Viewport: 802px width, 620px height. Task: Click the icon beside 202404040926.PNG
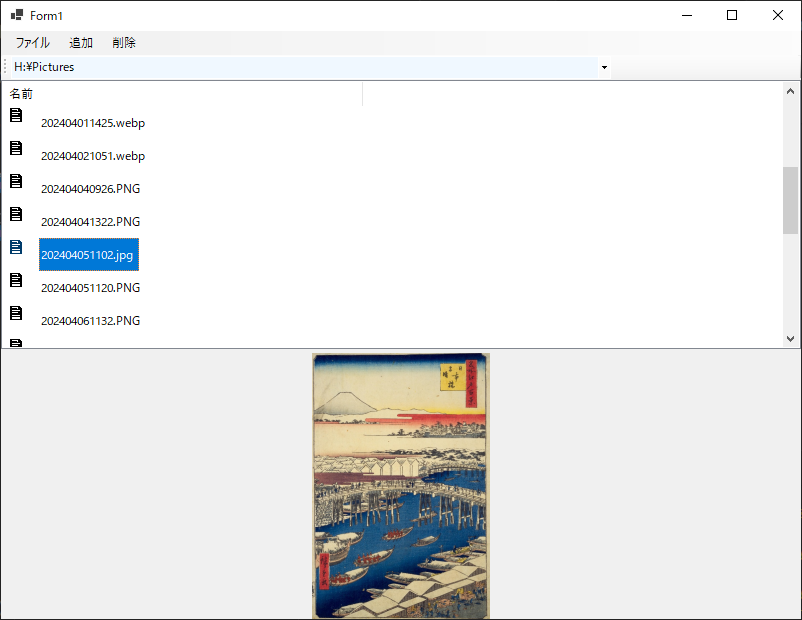16,181
